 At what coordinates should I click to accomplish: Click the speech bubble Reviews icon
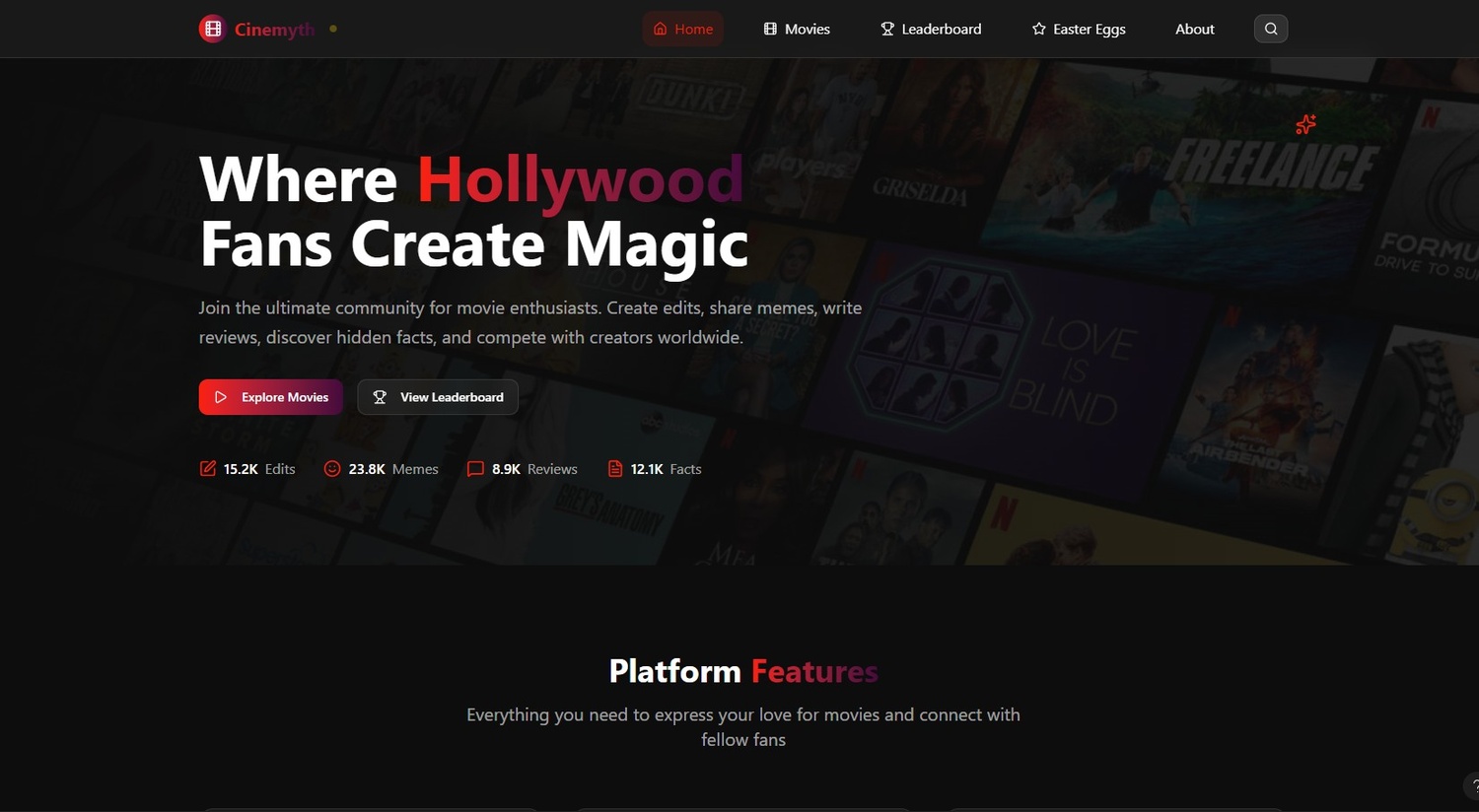475,469
